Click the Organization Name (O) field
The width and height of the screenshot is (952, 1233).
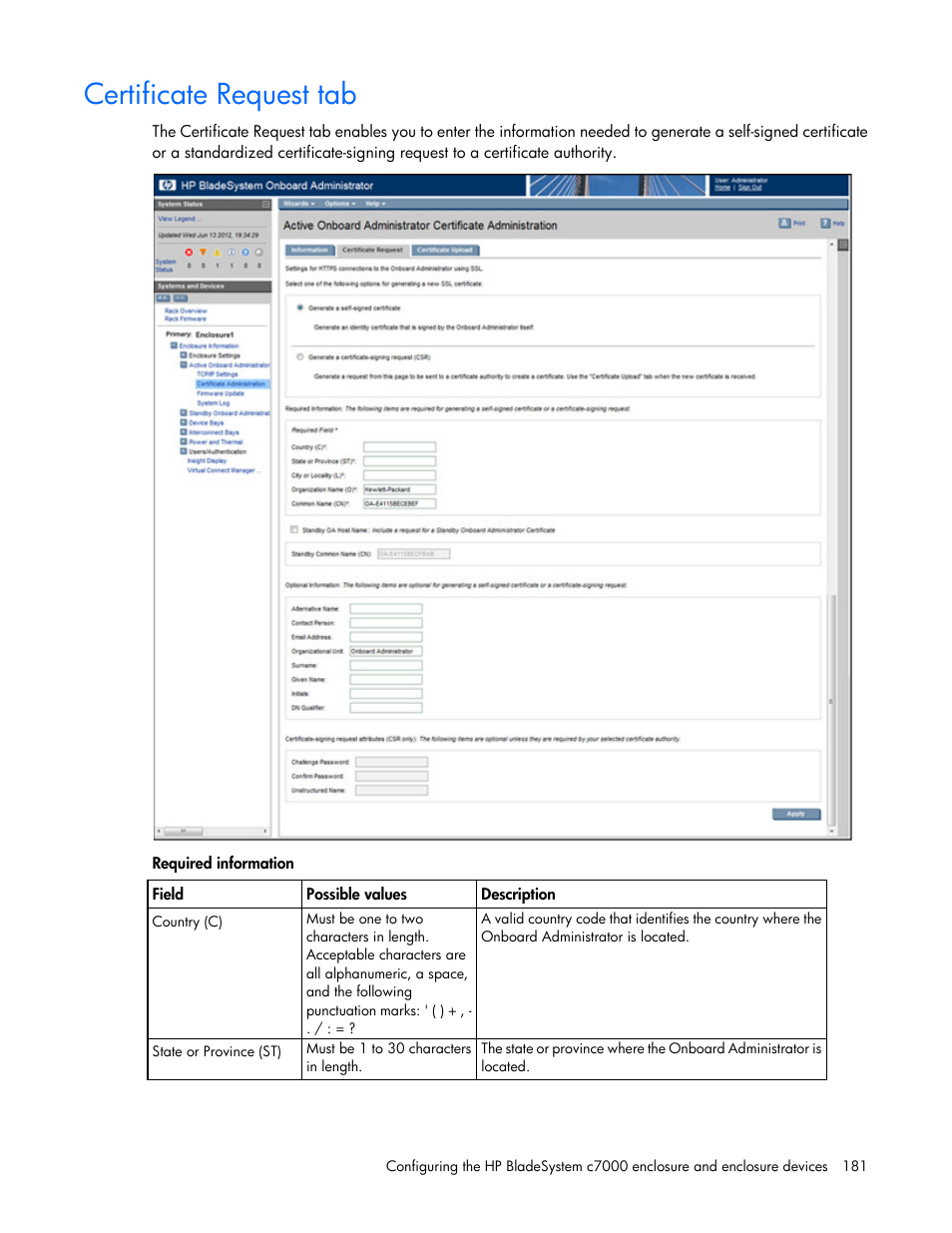click(399, 489)
